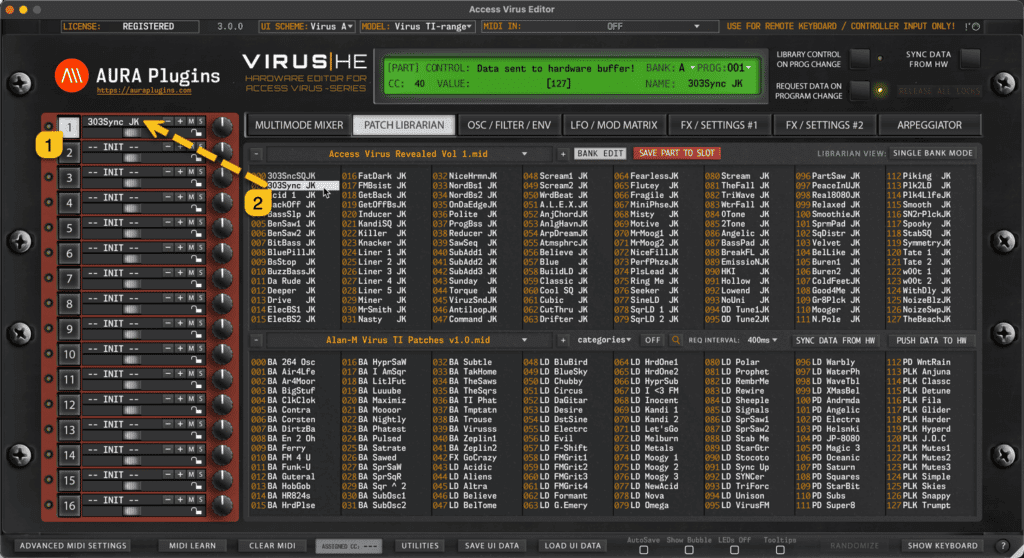Click Save Part To Slot button

point(677,154)
